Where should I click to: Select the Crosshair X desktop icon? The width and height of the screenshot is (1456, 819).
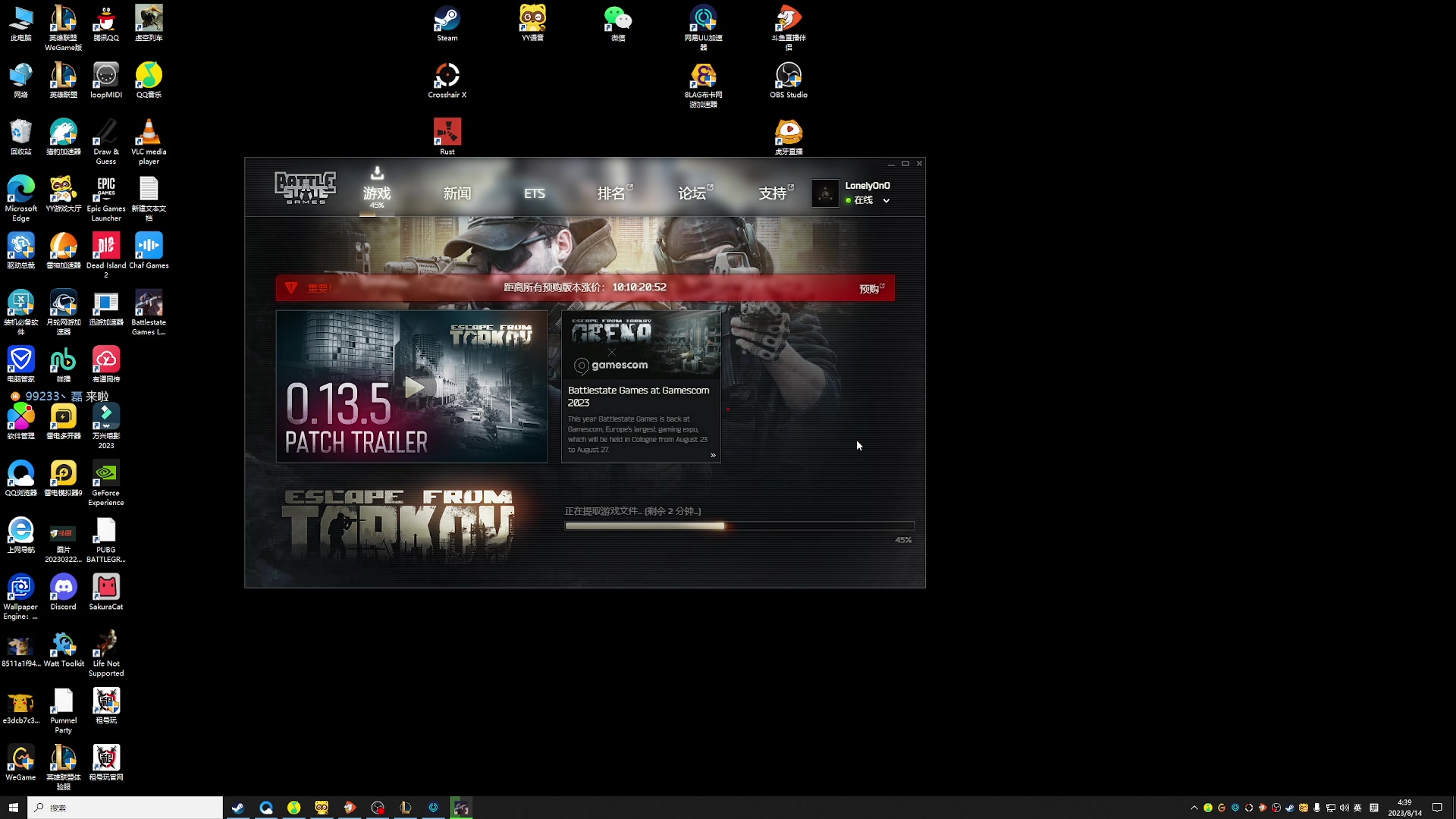447,80
